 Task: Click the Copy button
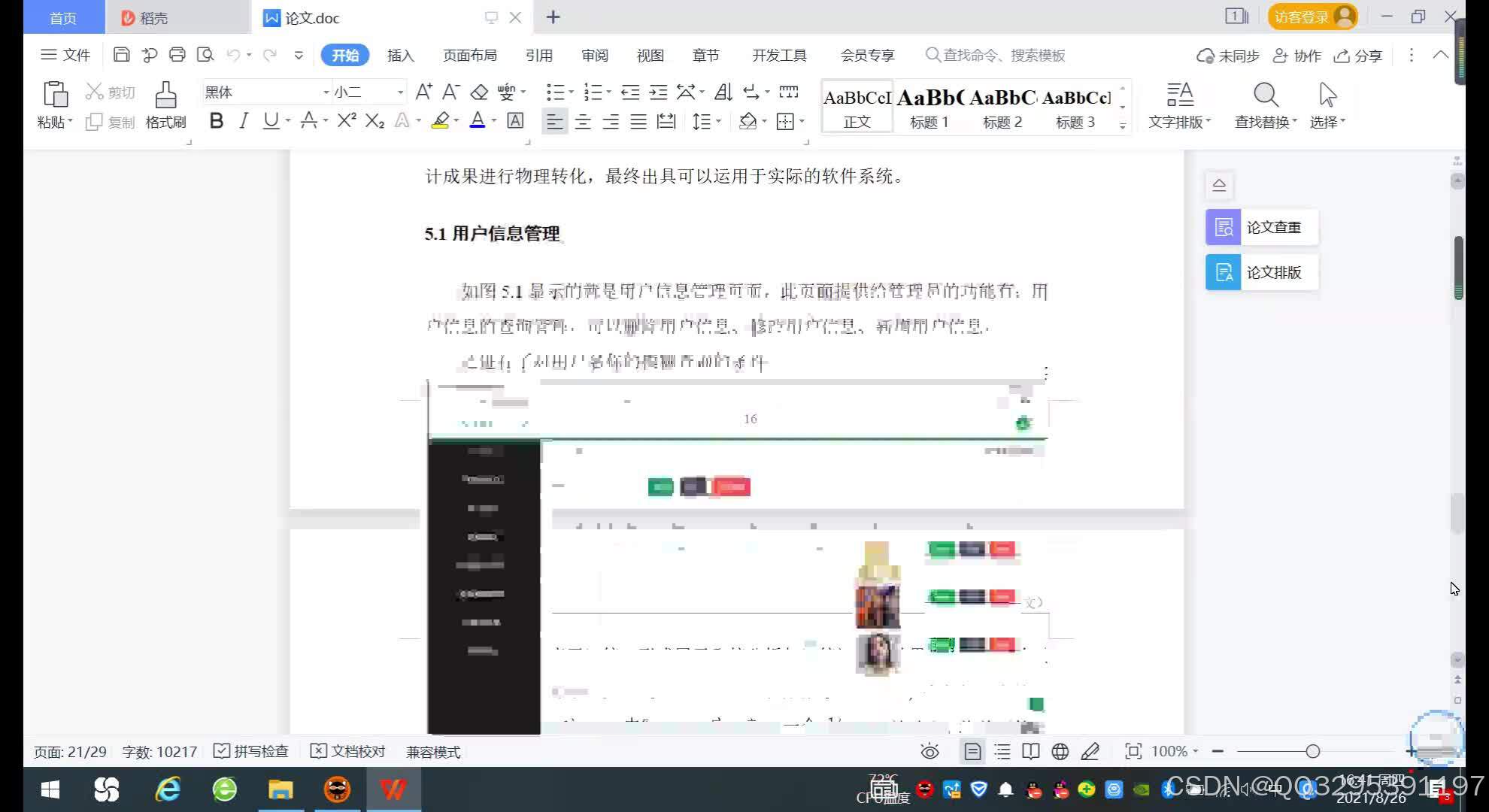[x=110, y=122]
